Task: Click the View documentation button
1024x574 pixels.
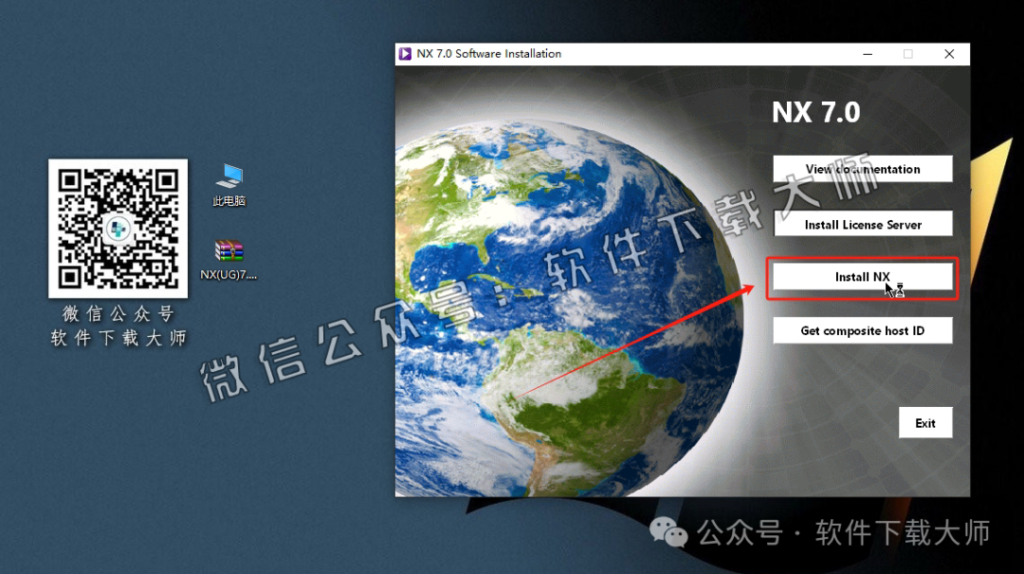Action: [862, 168]
